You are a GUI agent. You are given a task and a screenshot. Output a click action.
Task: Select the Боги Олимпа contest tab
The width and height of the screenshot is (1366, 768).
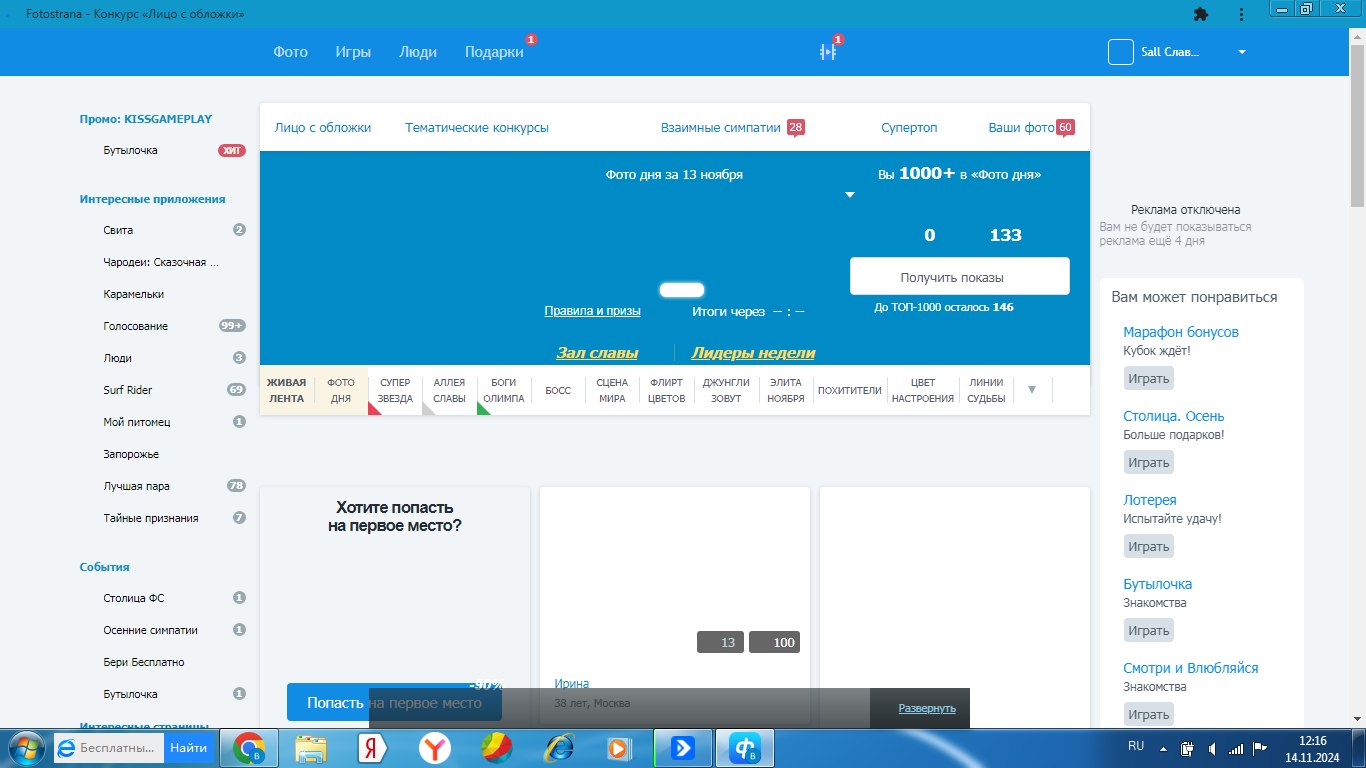504,390
